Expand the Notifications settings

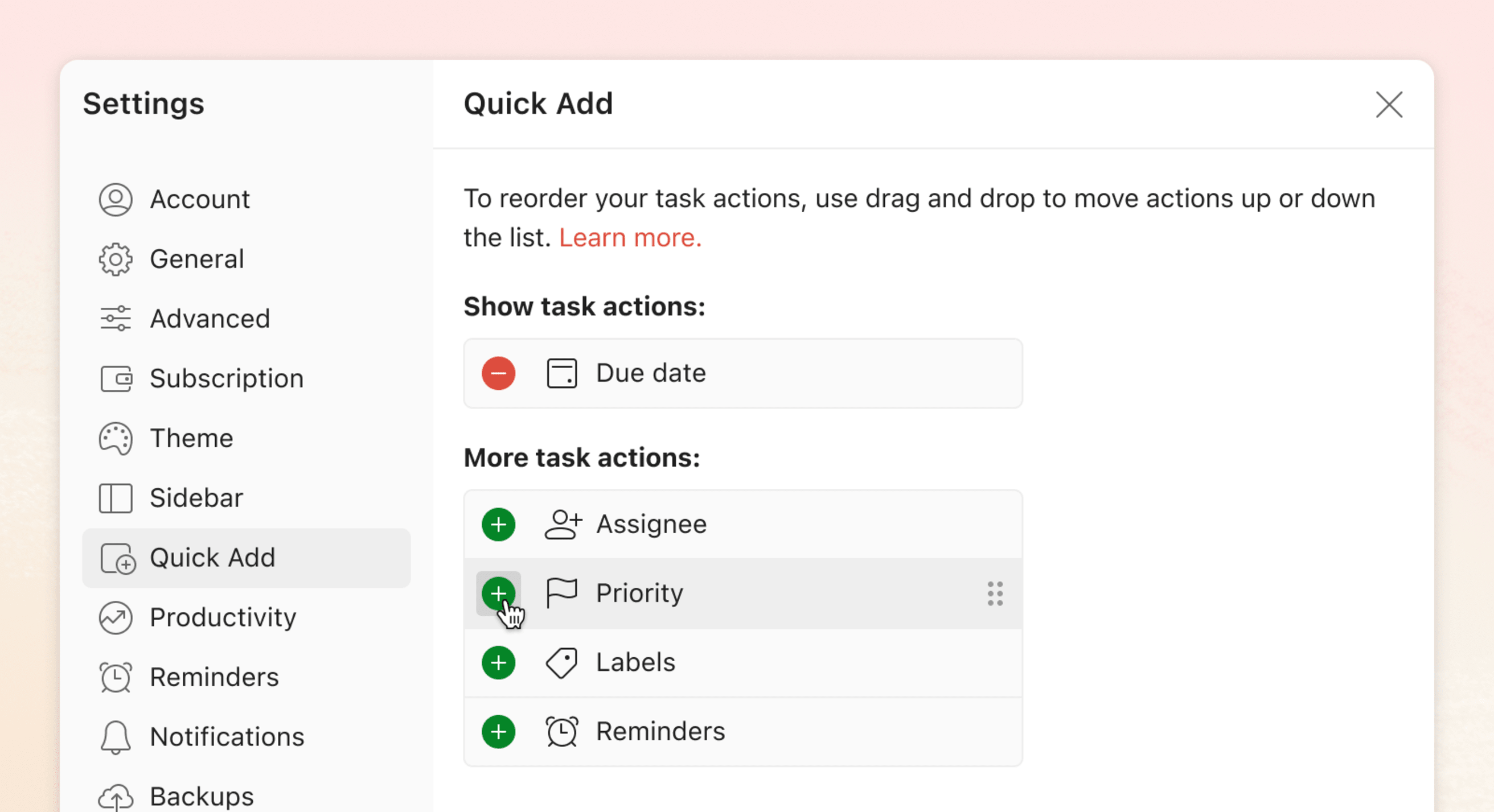click(225, 736)
